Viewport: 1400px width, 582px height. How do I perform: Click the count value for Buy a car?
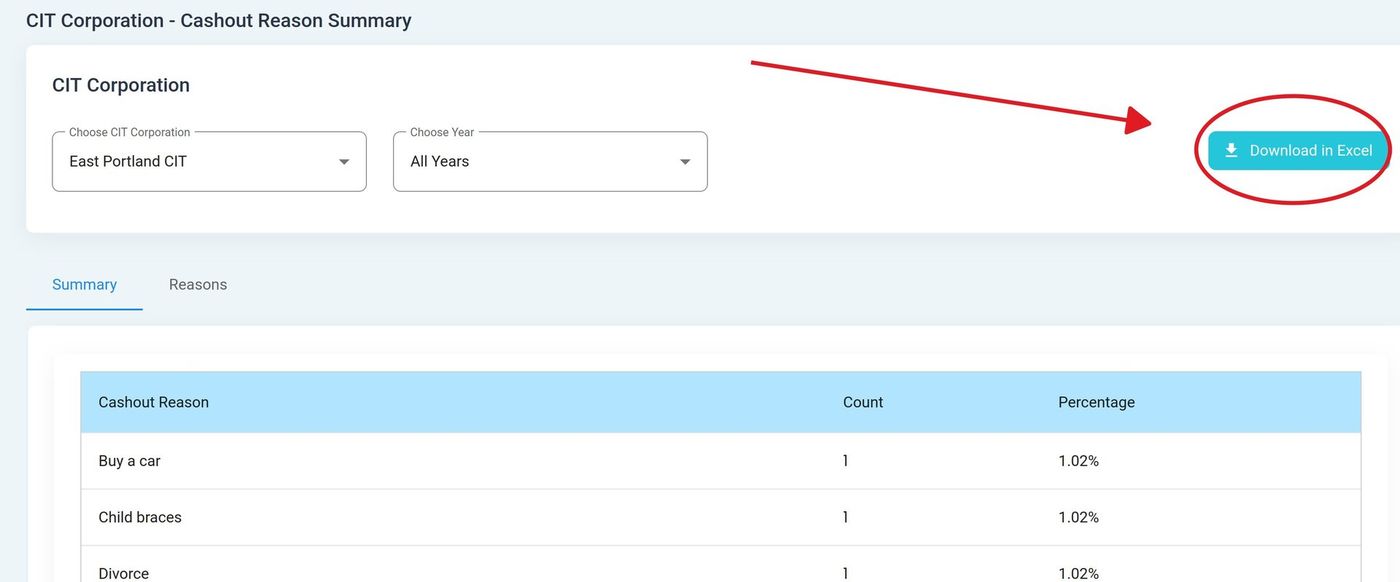[x=845, y=461]
